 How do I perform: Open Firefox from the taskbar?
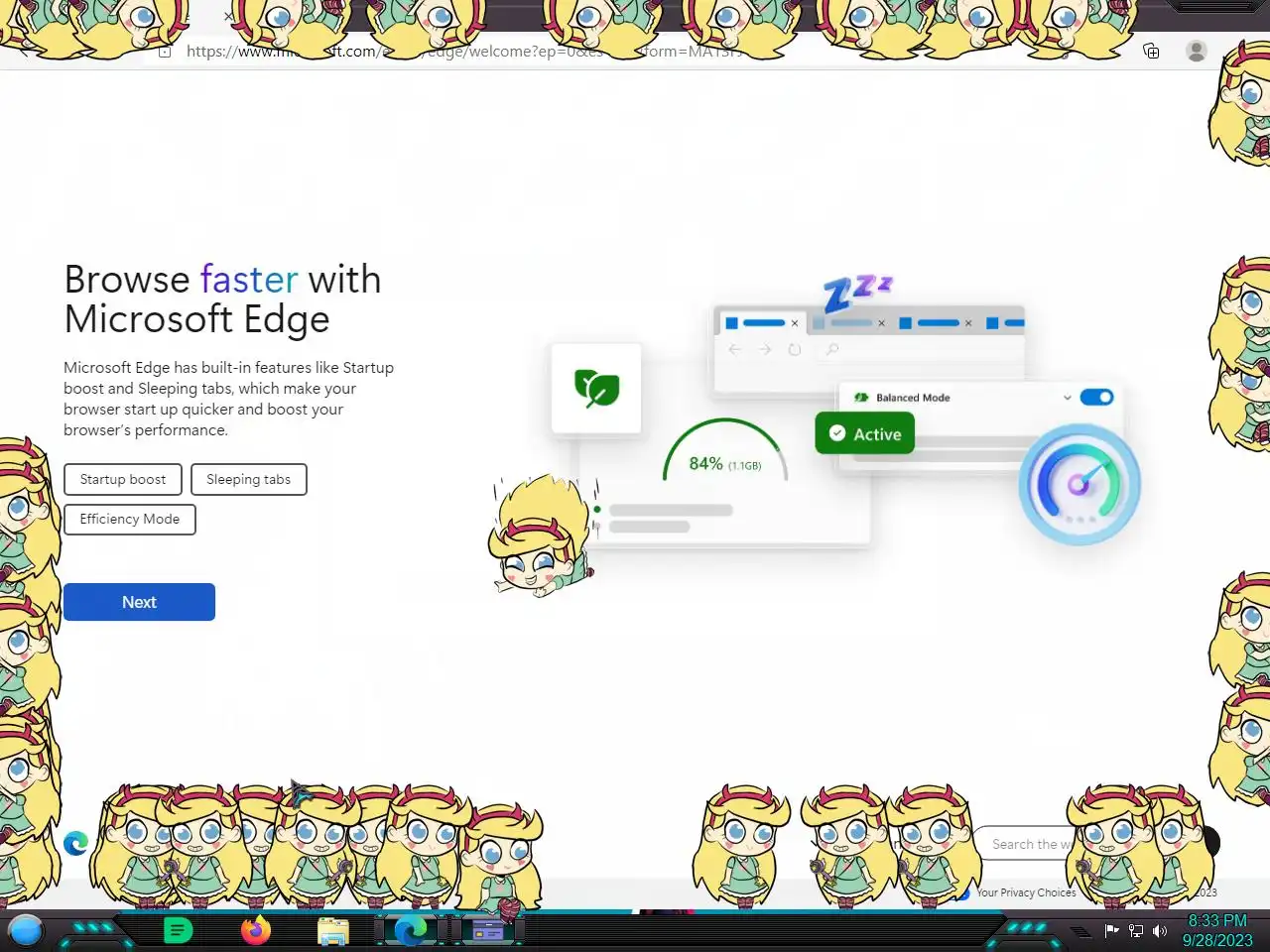255,930
